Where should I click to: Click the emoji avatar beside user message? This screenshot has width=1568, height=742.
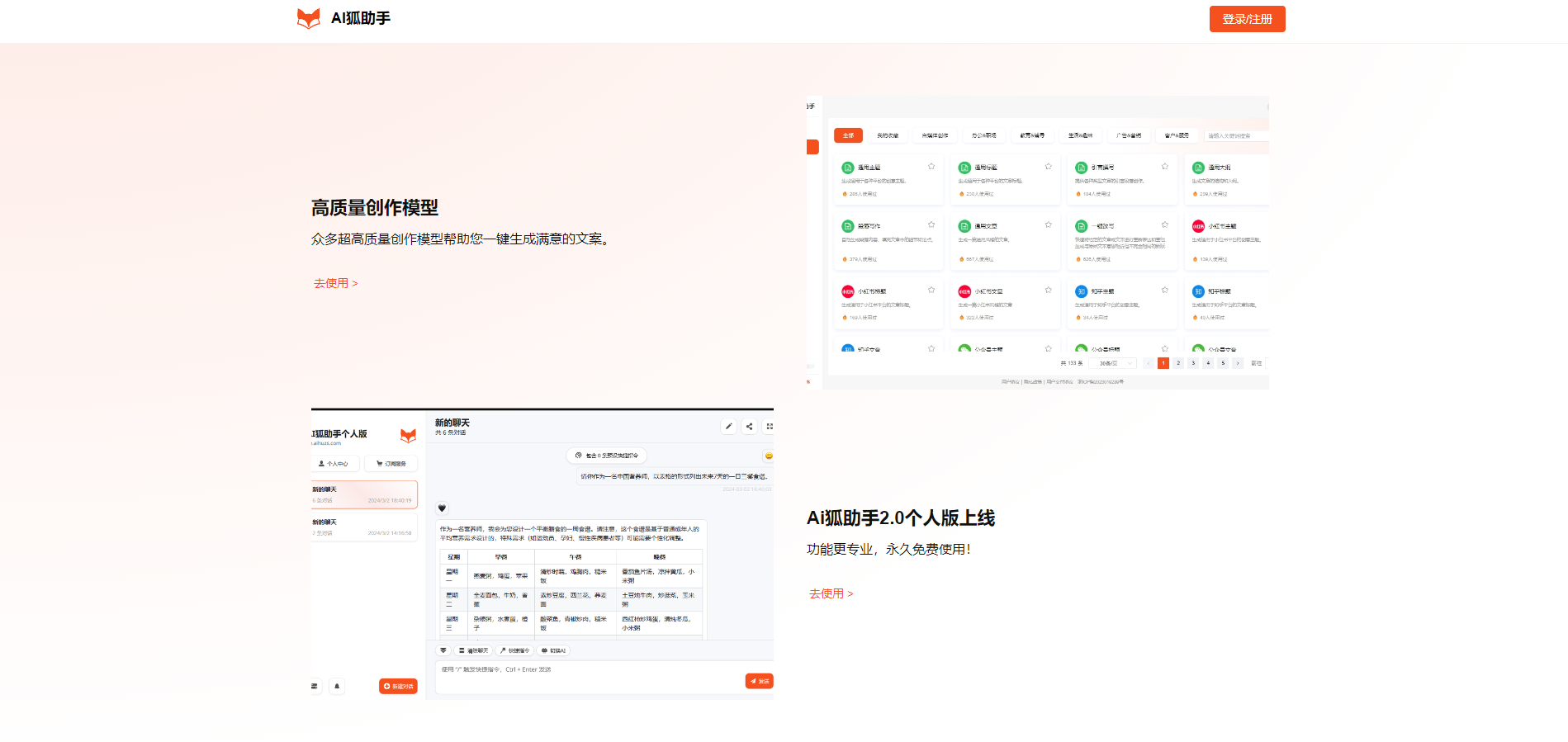tap(769, 456)
